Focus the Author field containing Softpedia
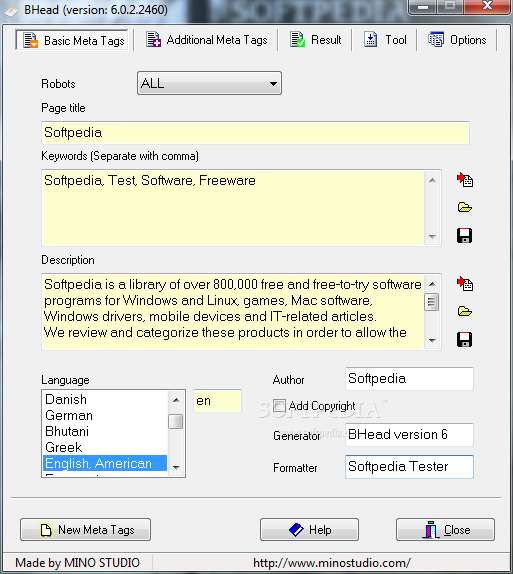This screenshot has height=574, width=513. click(409, 379)
